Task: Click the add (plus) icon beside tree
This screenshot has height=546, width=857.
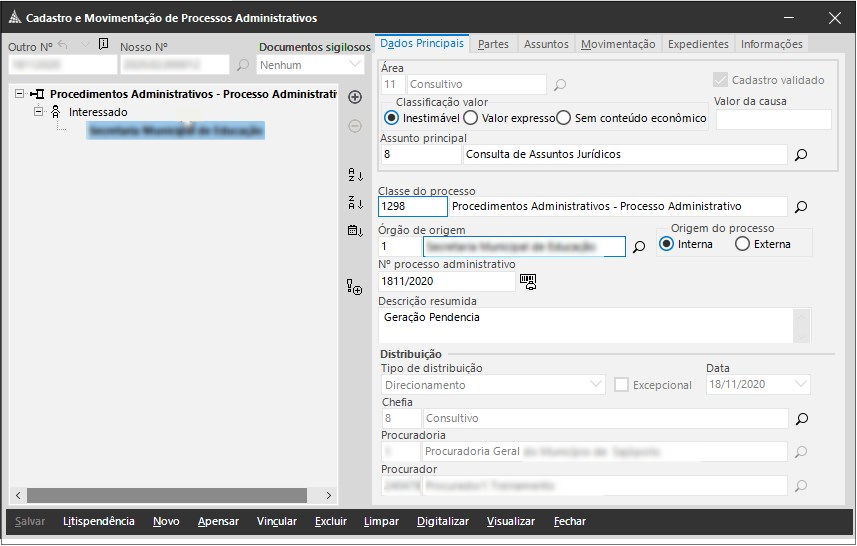Action: (355, 97)
